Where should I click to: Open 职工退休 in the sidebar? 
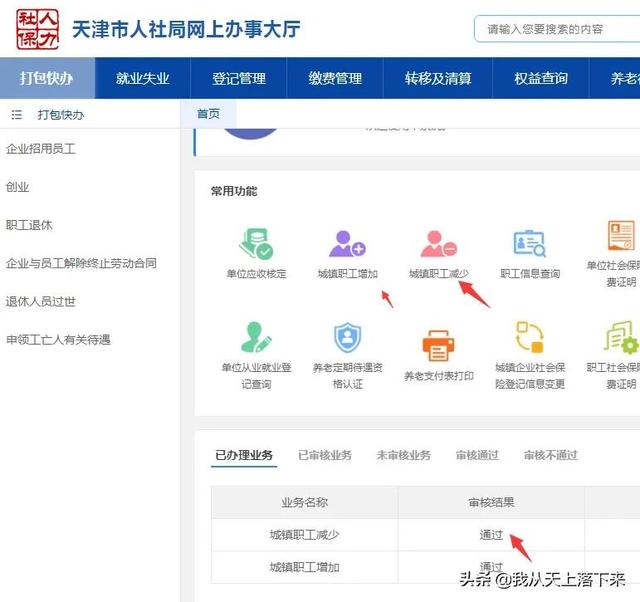tap(29, 225)
